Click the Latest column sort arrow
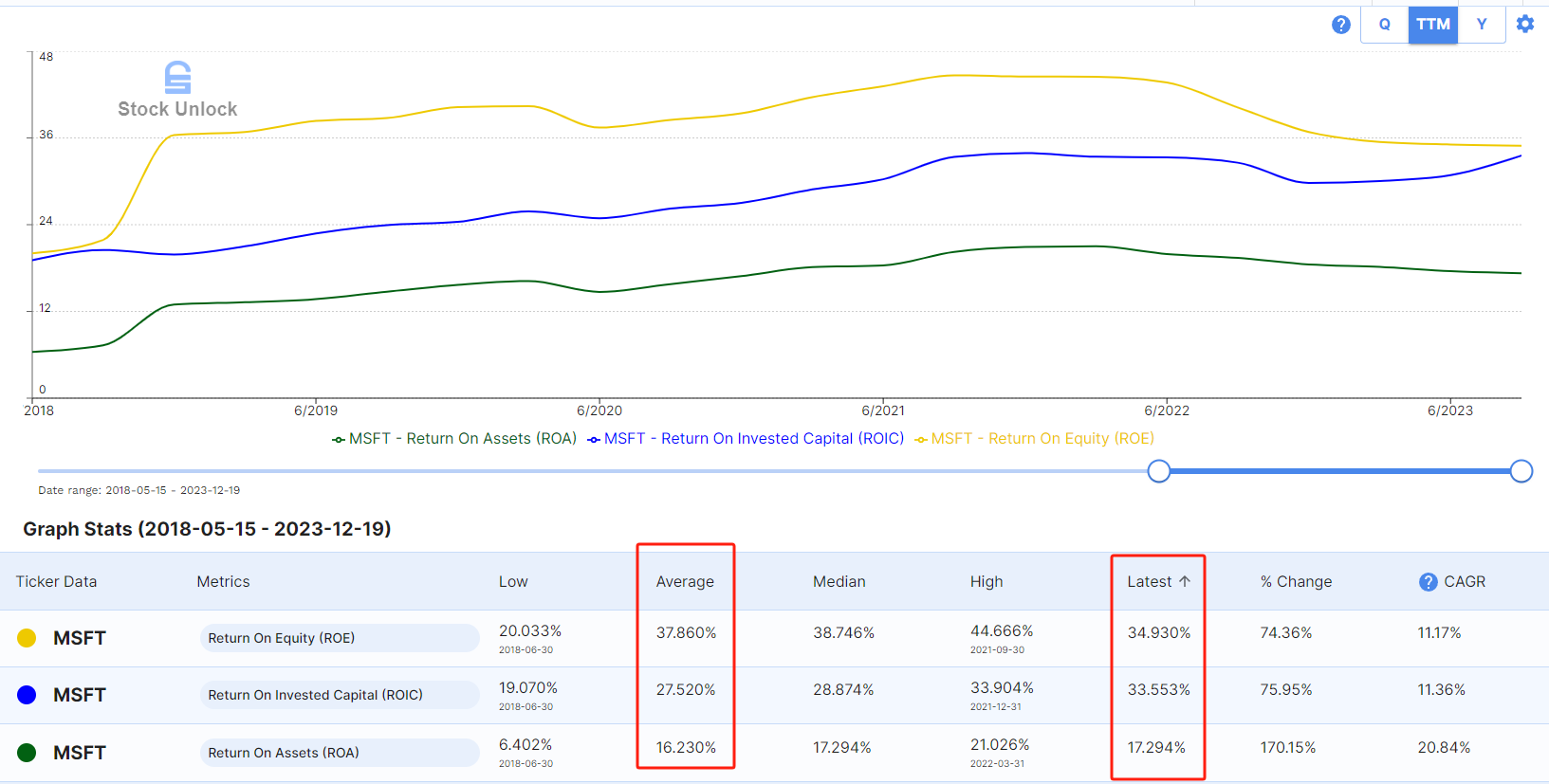The width and height of the screenshot is (1549, 784). click(1185, 581)
